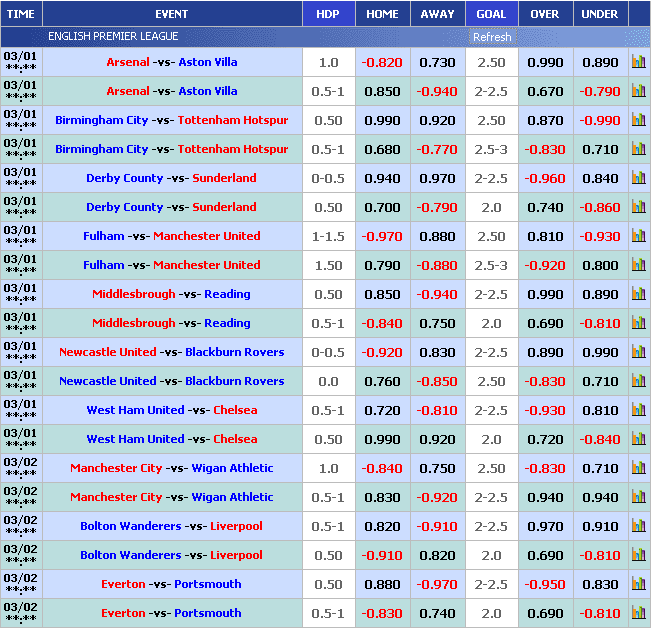Open chart icon for Bolton Wanderers 0.50 row
Image resolution: width=651 pixels, height=628 pixels.
click(639, 555)
